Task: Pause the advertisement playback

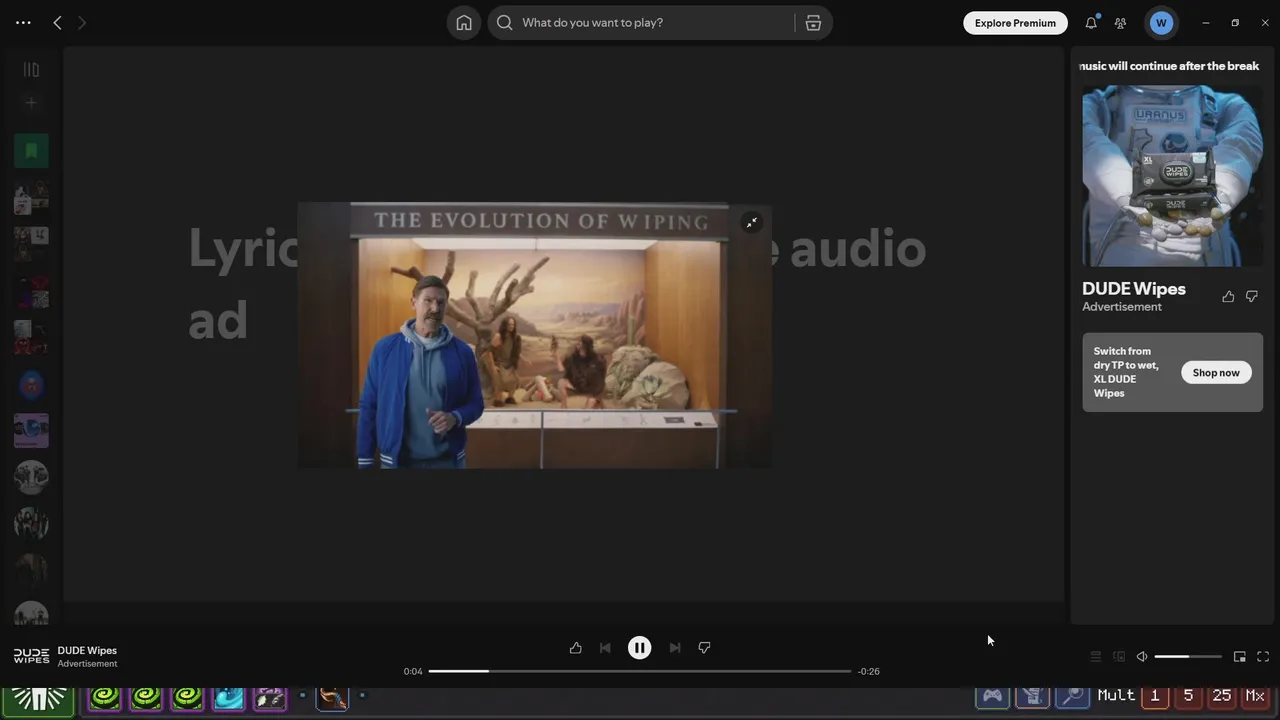Action: (639, 648)
